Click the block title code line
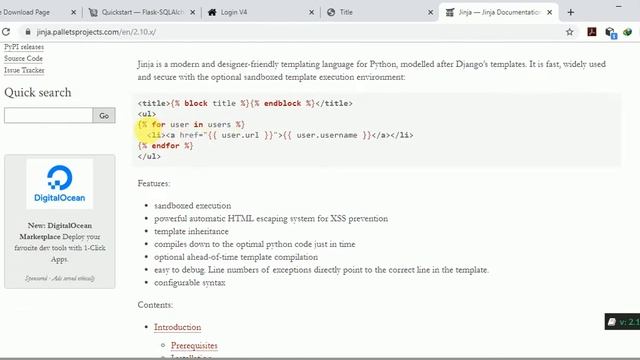 click(245, 103)
